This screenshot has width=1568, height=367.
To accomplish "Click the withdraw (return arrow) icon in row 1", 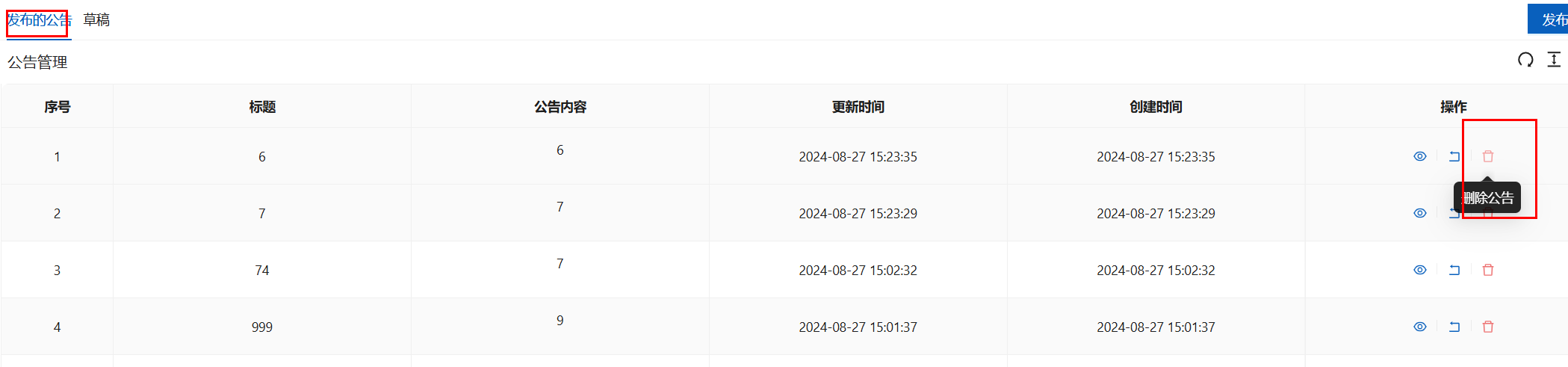I will click(1454, 156).
